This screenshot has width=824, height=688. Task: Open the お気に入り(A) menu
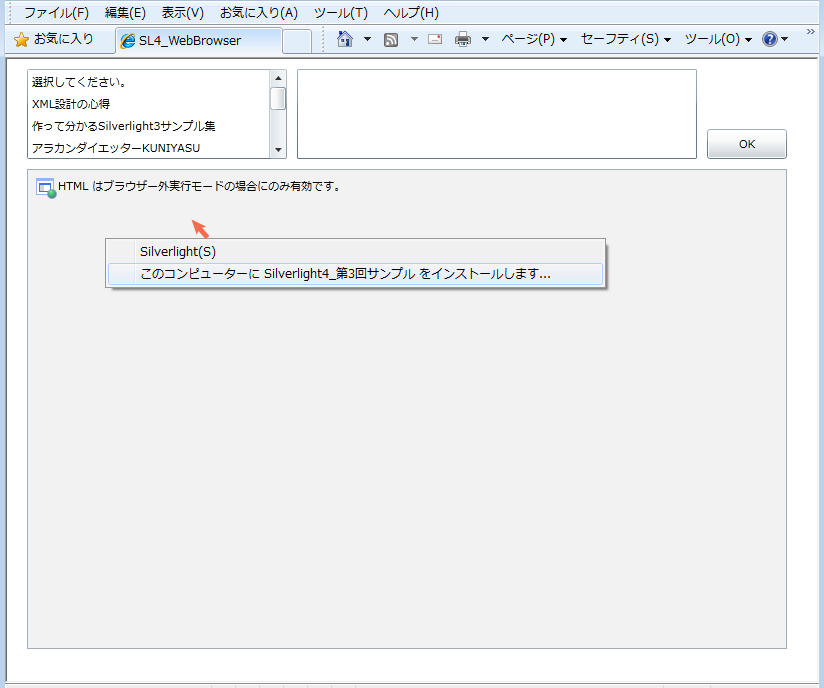click(259, 13)
